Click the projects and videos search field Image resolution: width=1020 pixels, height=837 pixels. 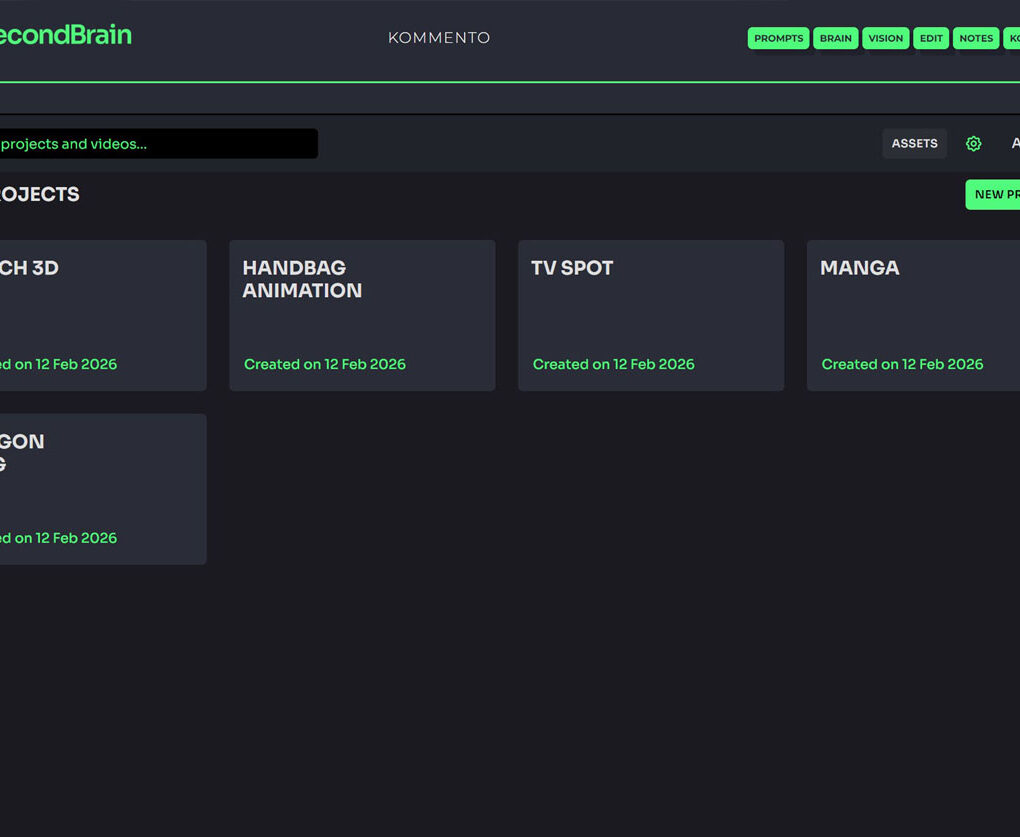pyautogui.click(x=160, y=143)
